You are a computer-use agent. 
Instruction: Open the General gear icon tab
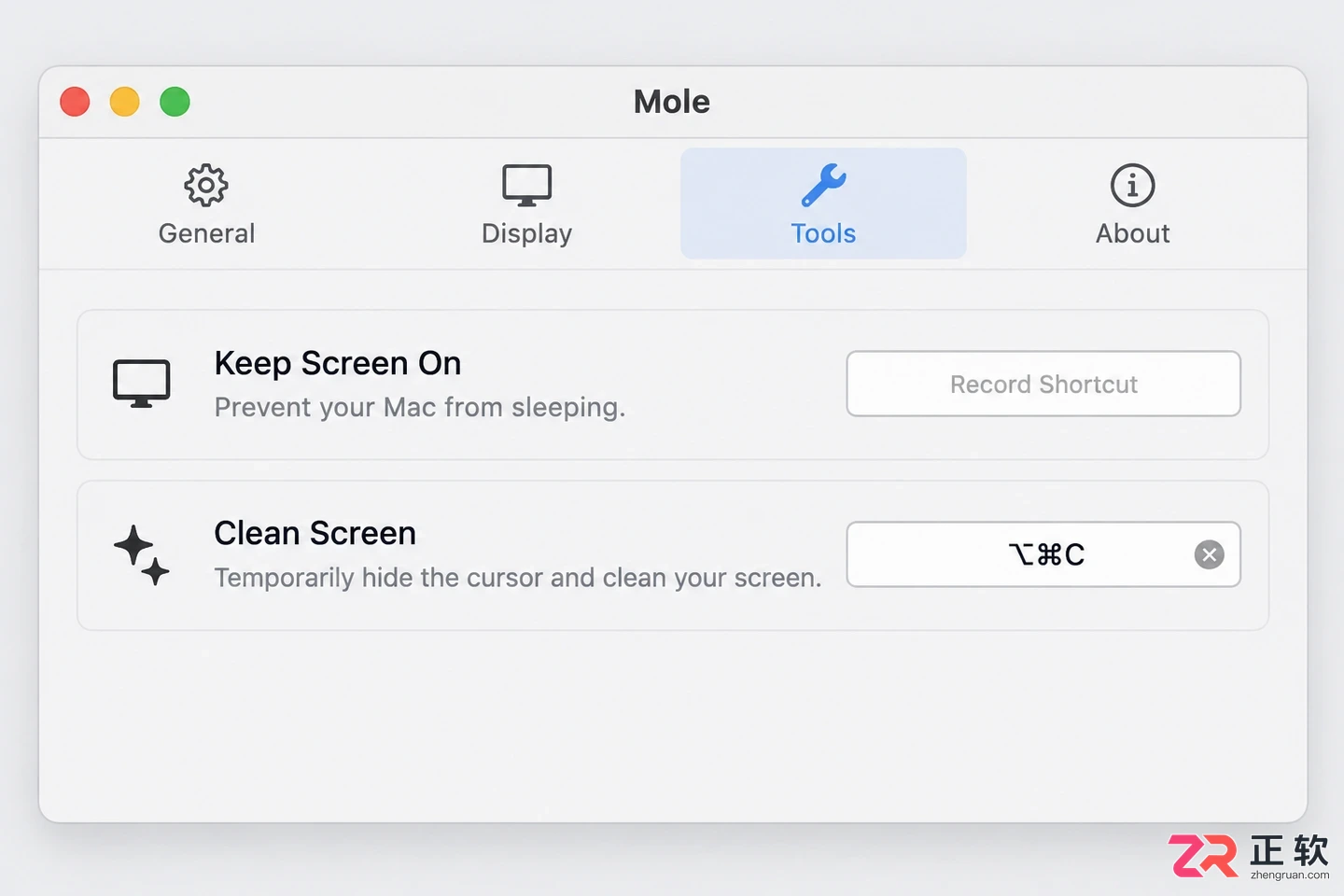[x=206, y=185]
